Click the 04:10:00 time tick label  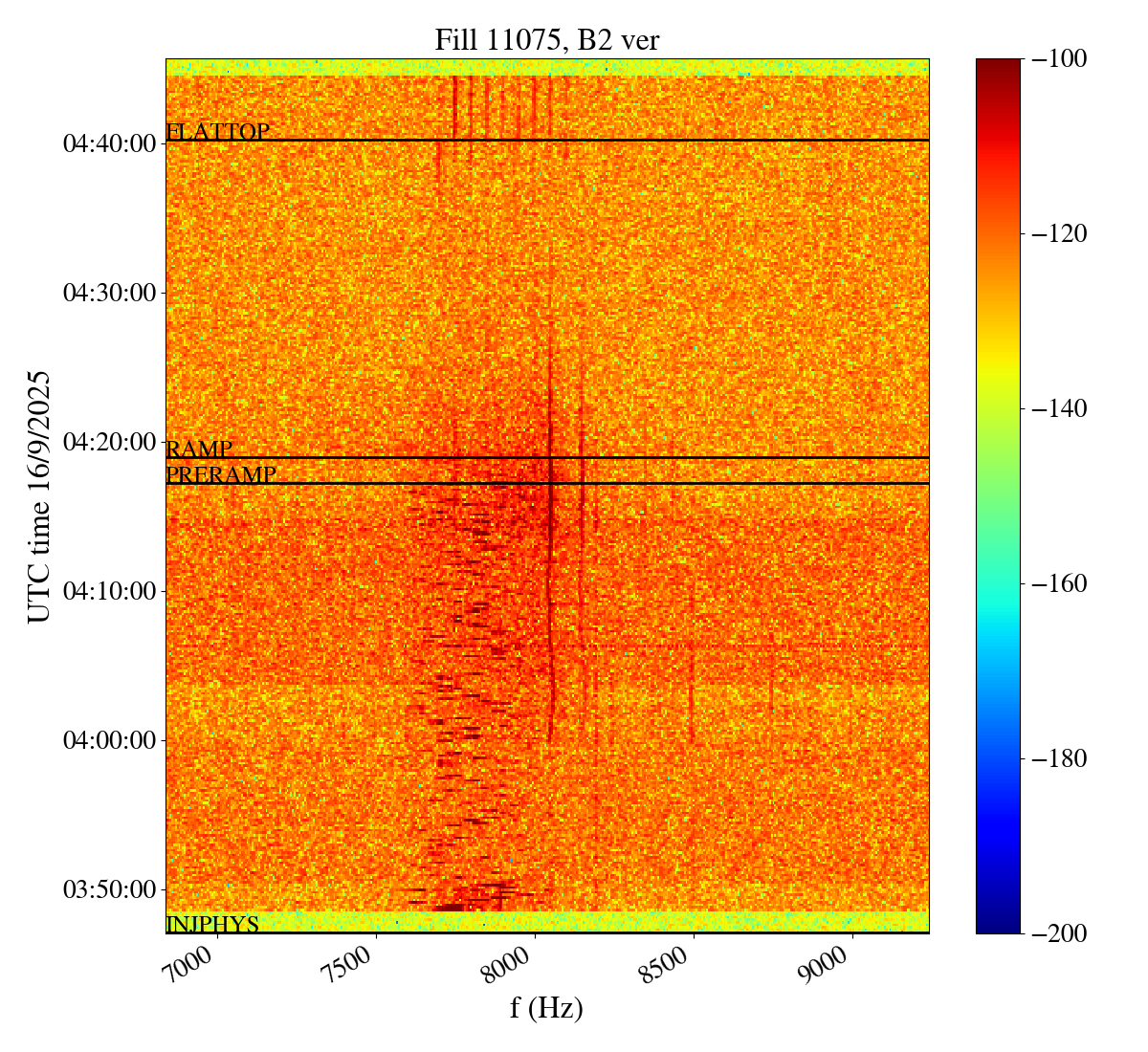tap(109, 591)
